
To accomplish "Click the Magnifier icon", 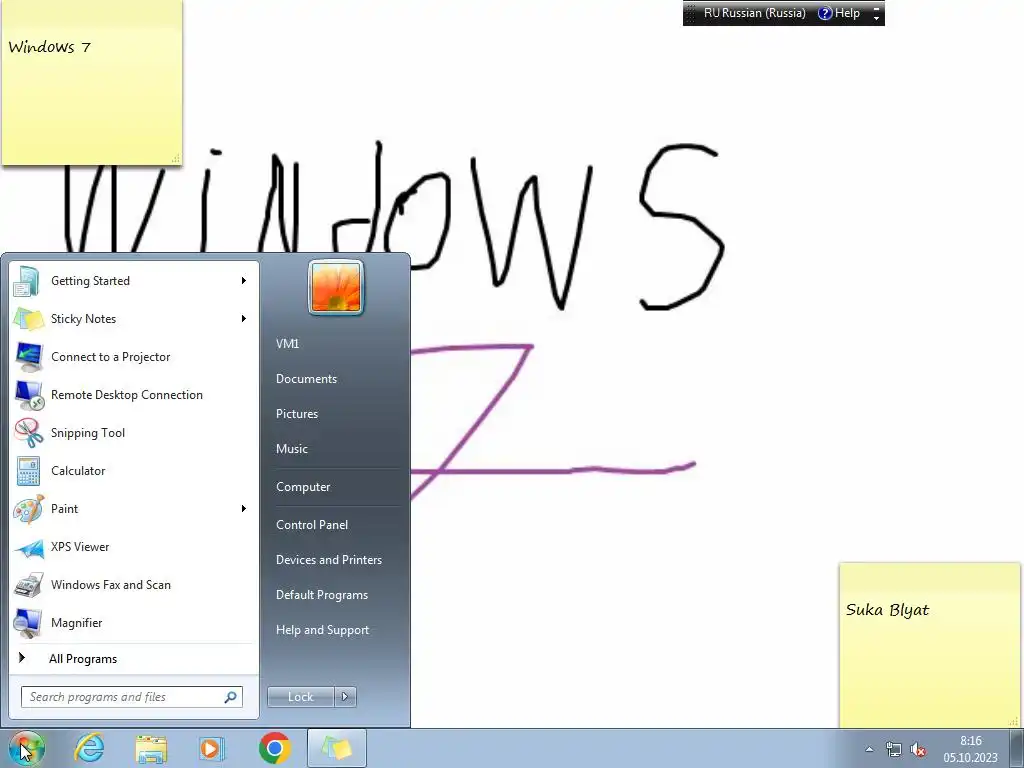I will point(28,623).
